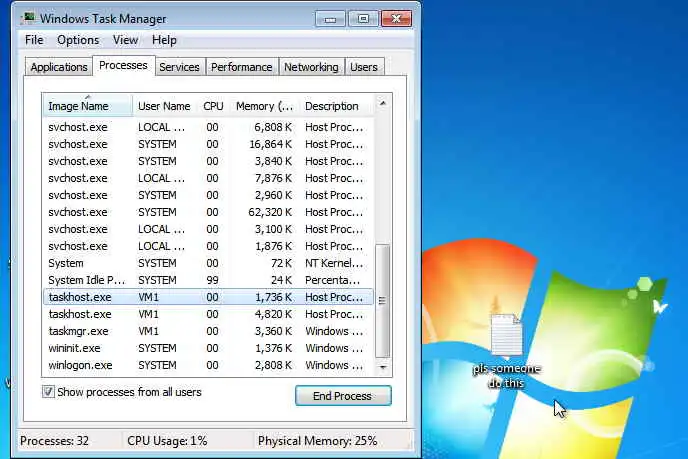Viewport: 688px width, 459px height.
Task: Sort by CPU column header
Action: 213,106
